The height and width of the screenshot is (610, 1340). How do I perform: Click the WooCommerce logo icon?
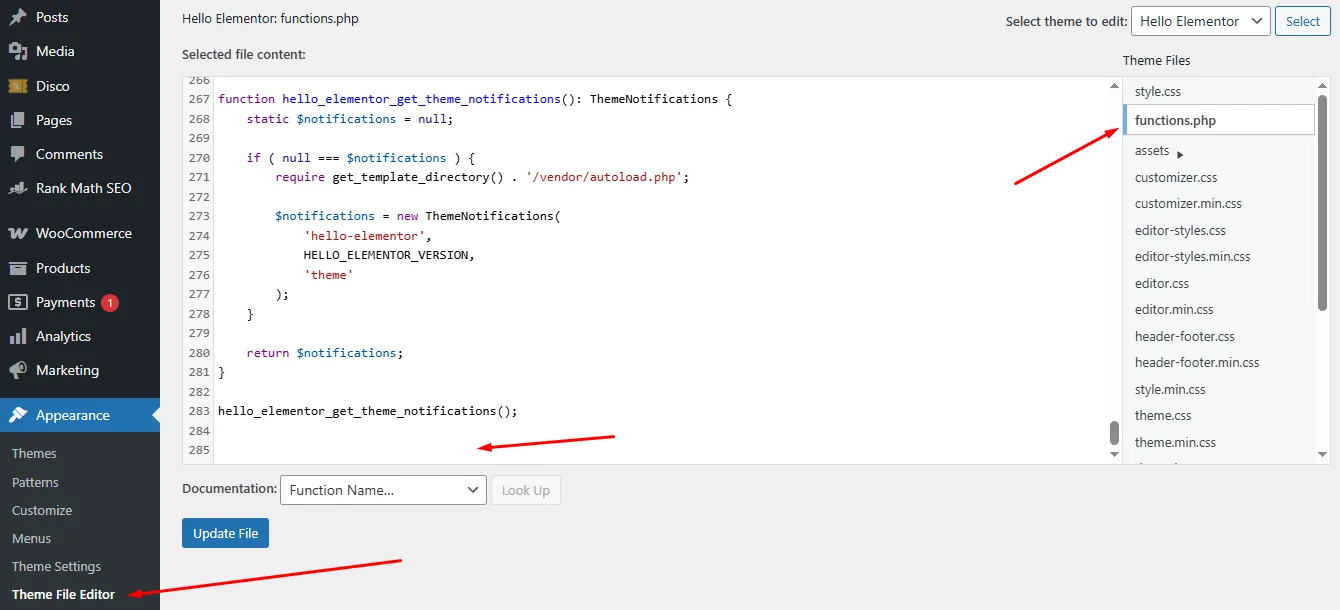pos(18,233)
